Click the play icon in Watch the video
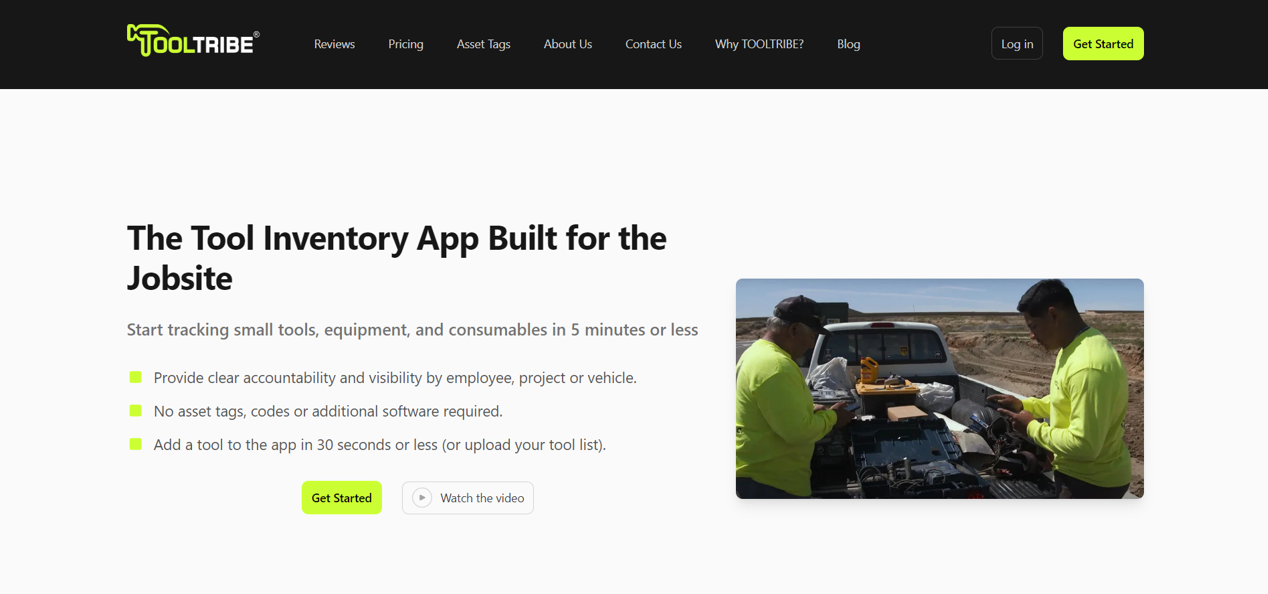 pyautogui.click(x=422, y=498)
